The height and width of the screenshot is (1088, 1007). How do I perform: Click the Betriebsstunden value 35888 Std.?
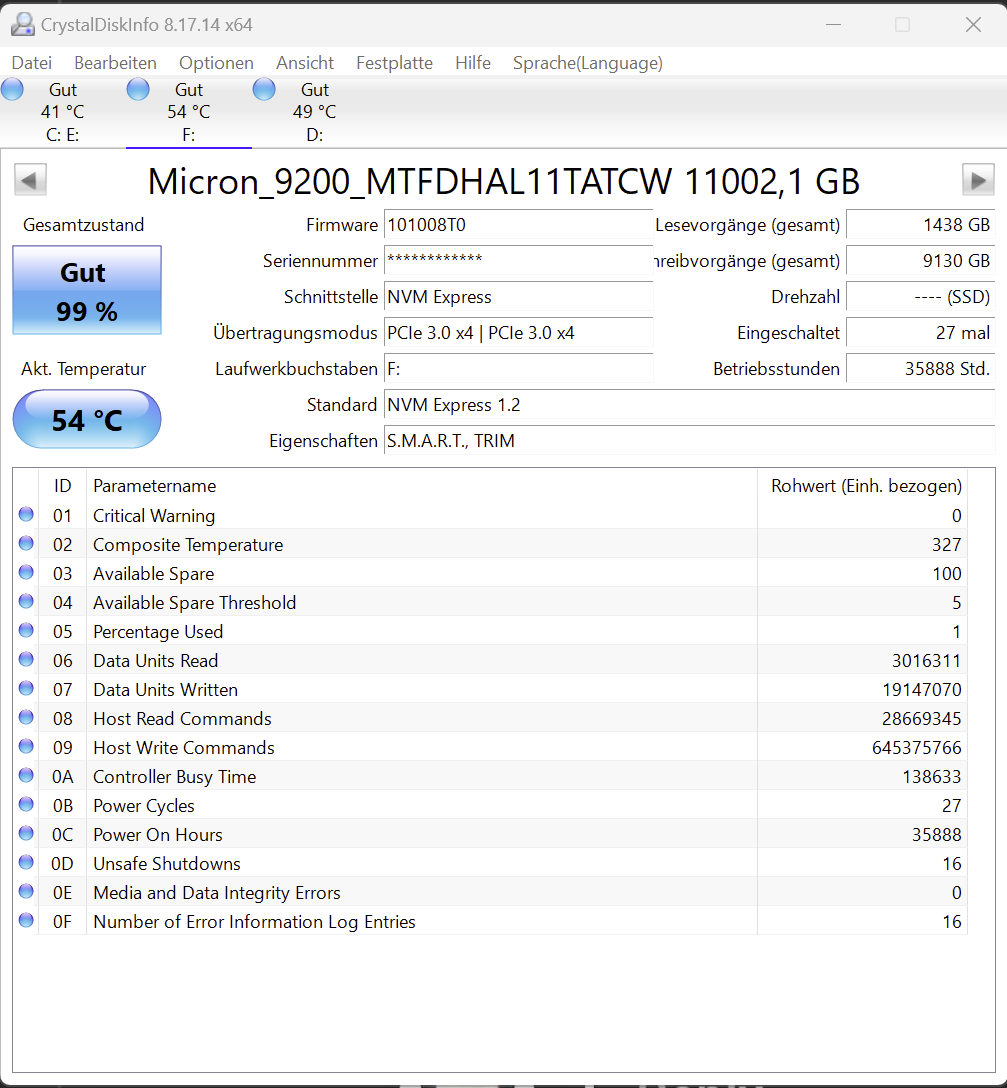920,369
